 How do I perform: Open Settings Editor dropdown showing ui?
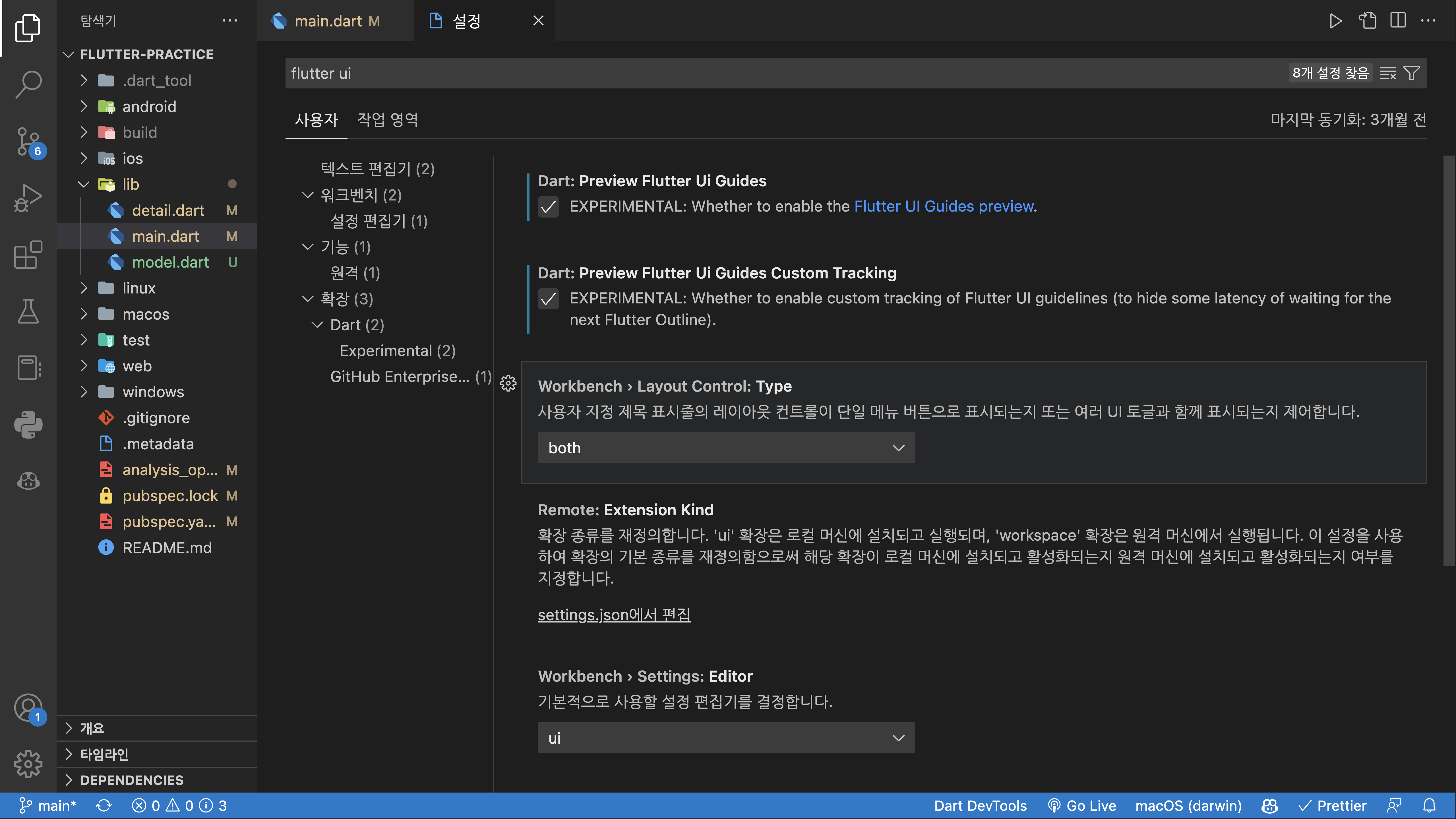(x=726, y=738)
